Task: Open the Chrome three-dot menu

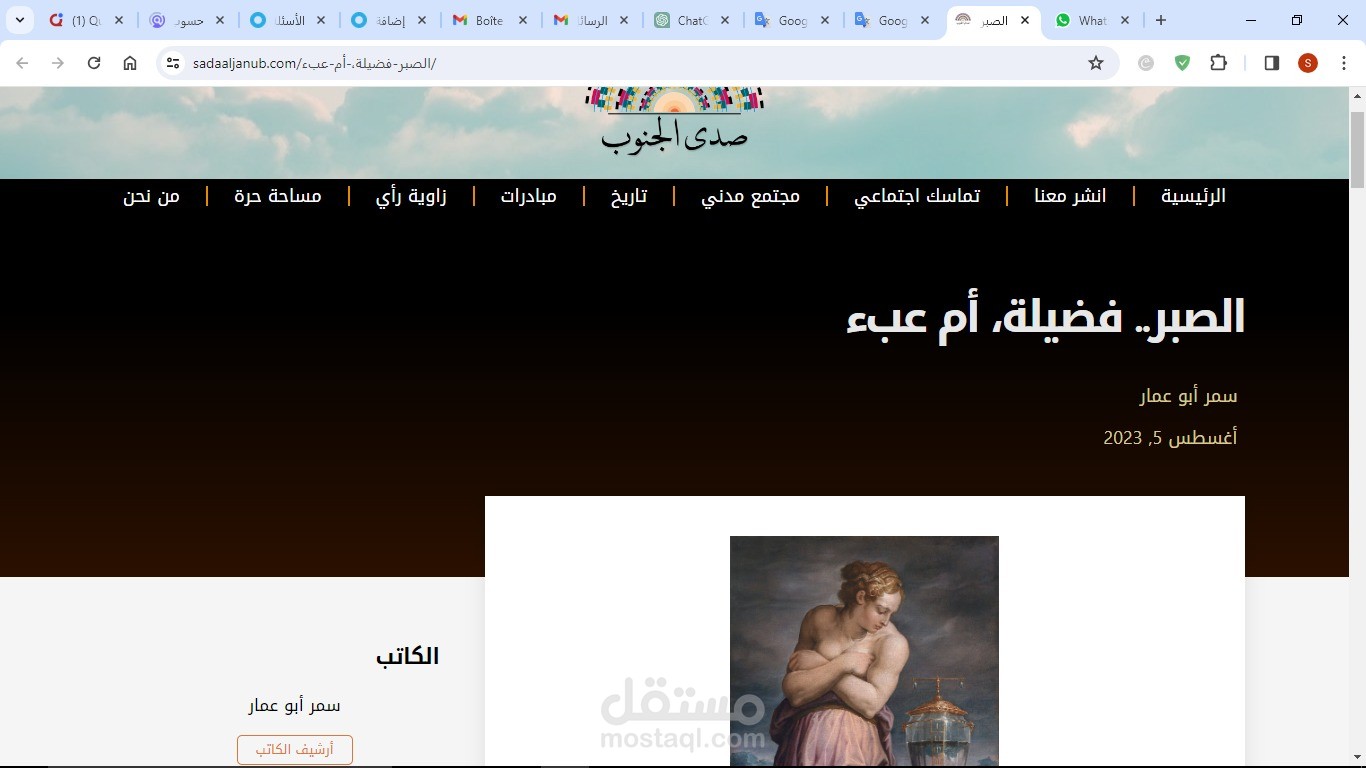Action: (x=1344, y=63)
